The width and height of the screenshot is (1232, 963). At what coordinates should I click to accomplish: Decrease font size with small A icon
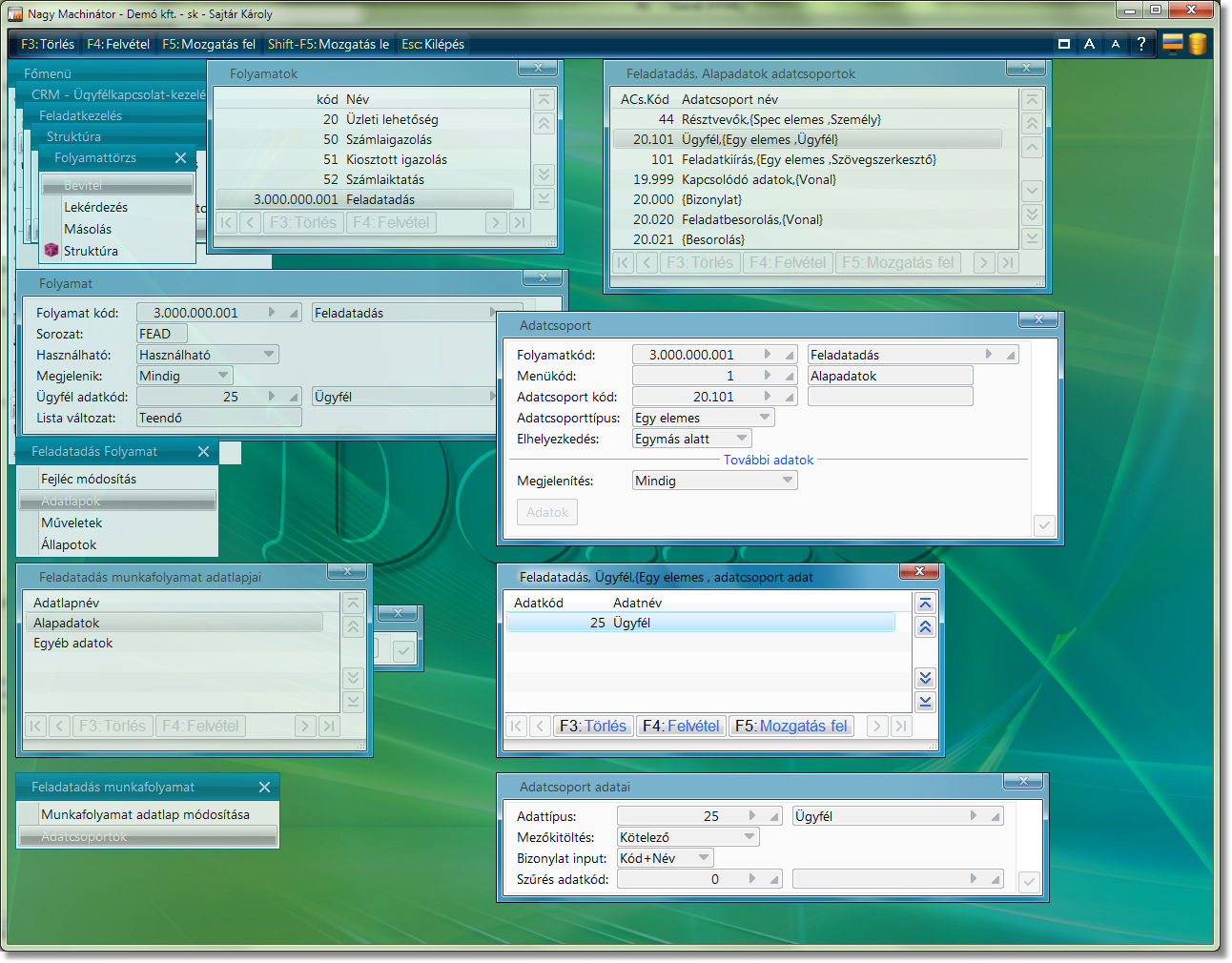(x=1115, y=44)
